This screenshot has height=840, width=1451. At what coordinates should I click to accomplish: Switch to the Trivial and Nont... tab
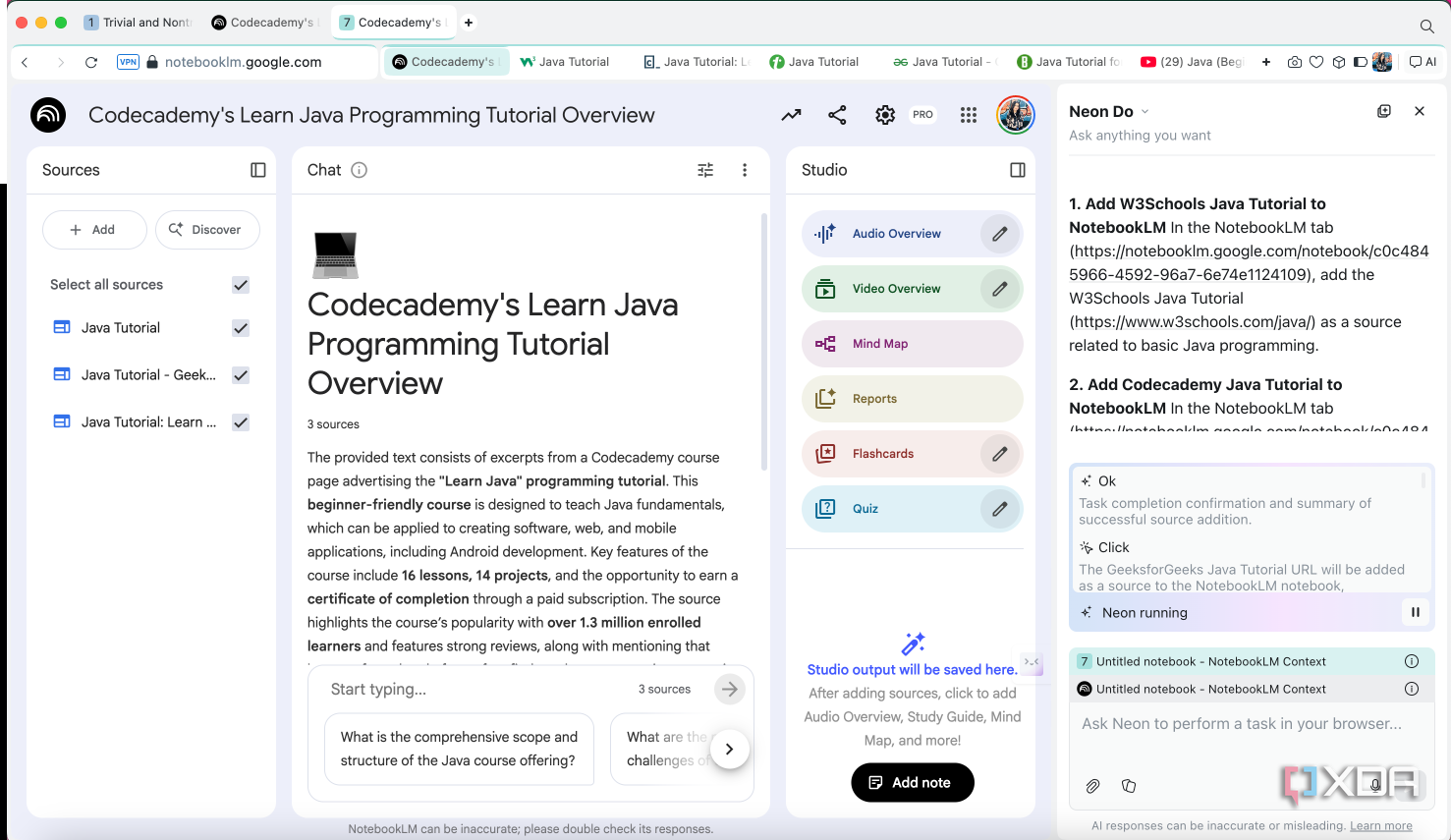click(x=137, y=23)
